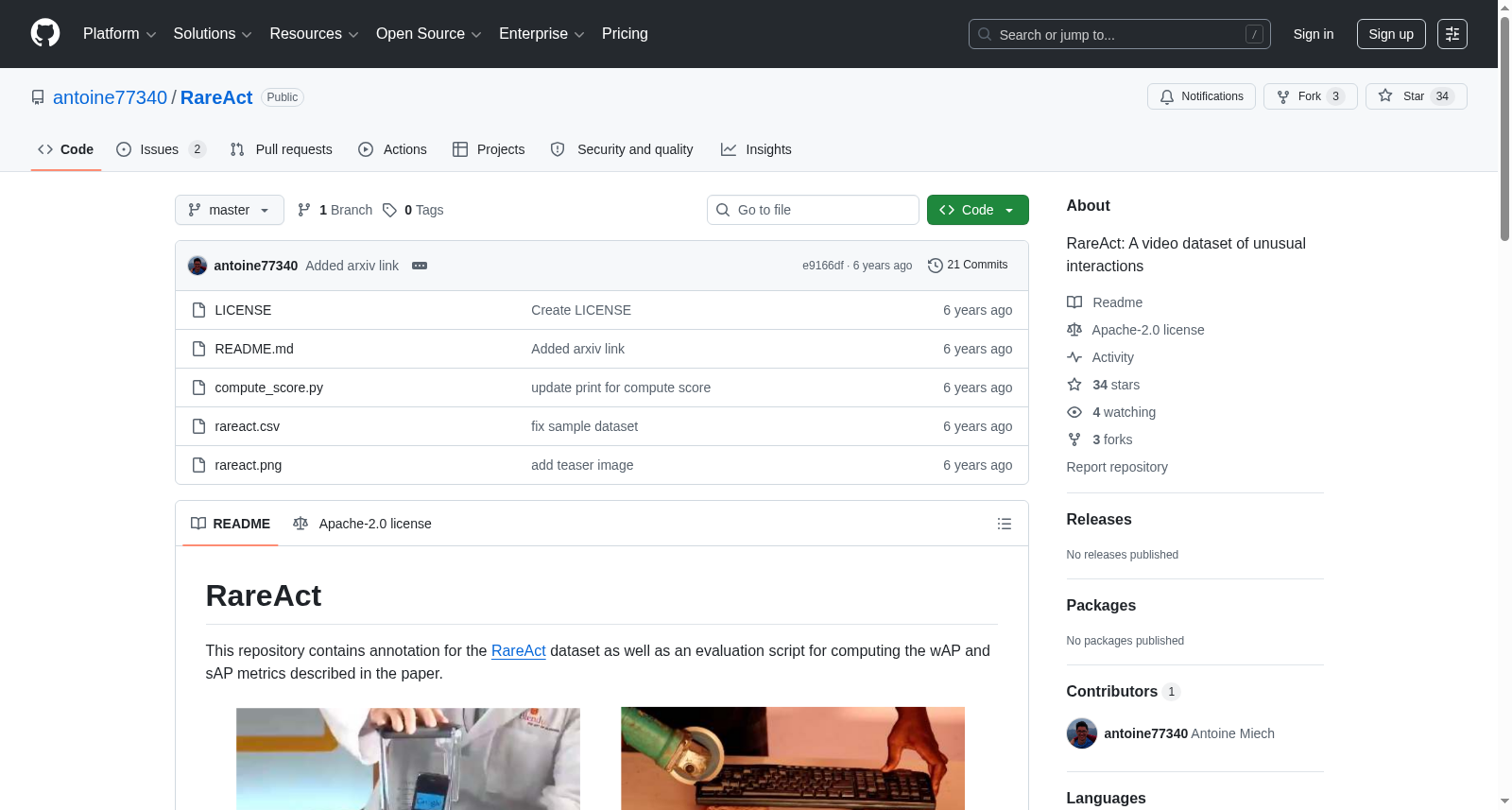Click the command palette icon in header
The height and width of the screenshot is (810, 1512).
(1452, 34)
